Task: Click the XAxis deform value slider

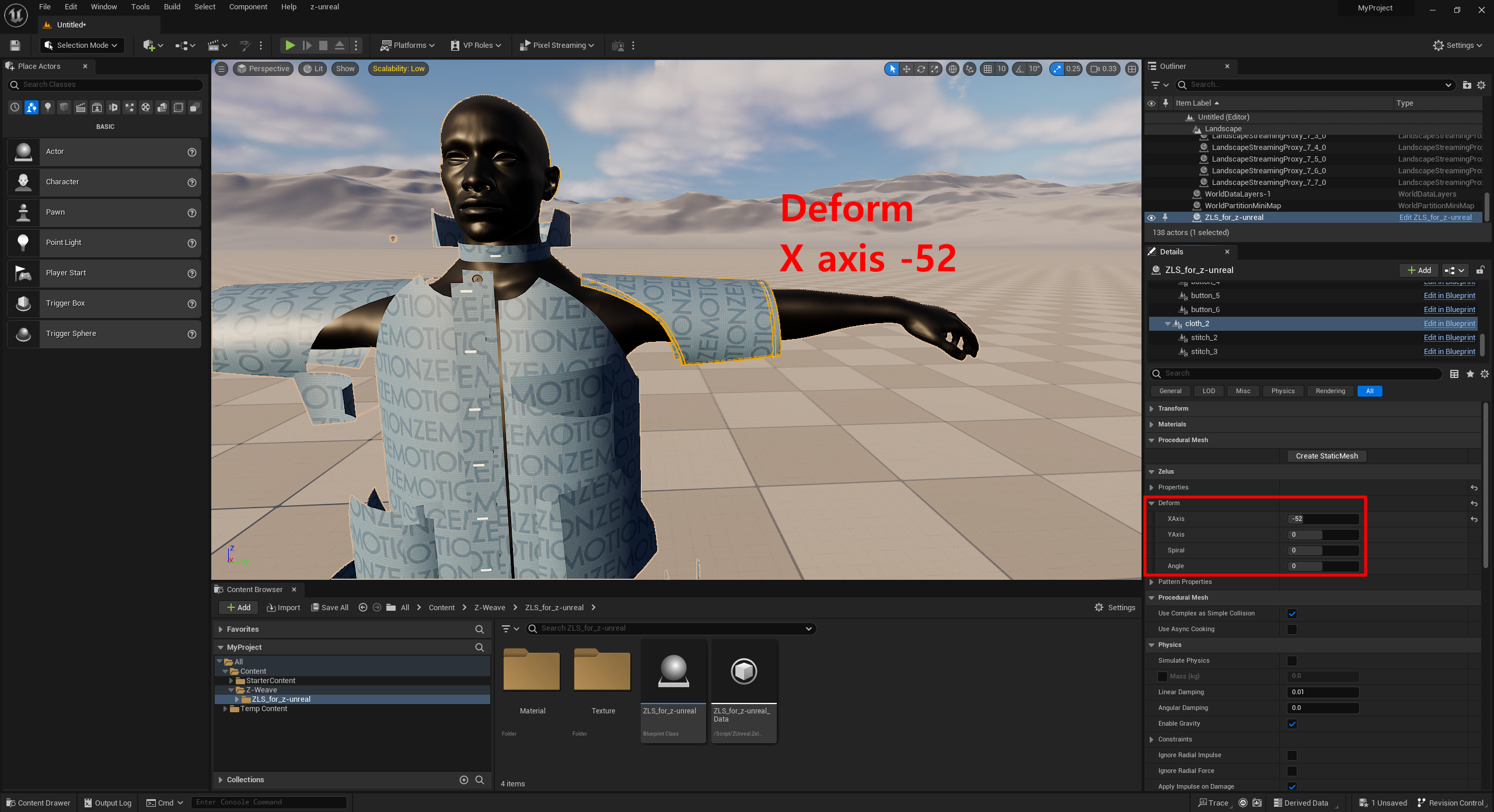Action: (1323, 519)
